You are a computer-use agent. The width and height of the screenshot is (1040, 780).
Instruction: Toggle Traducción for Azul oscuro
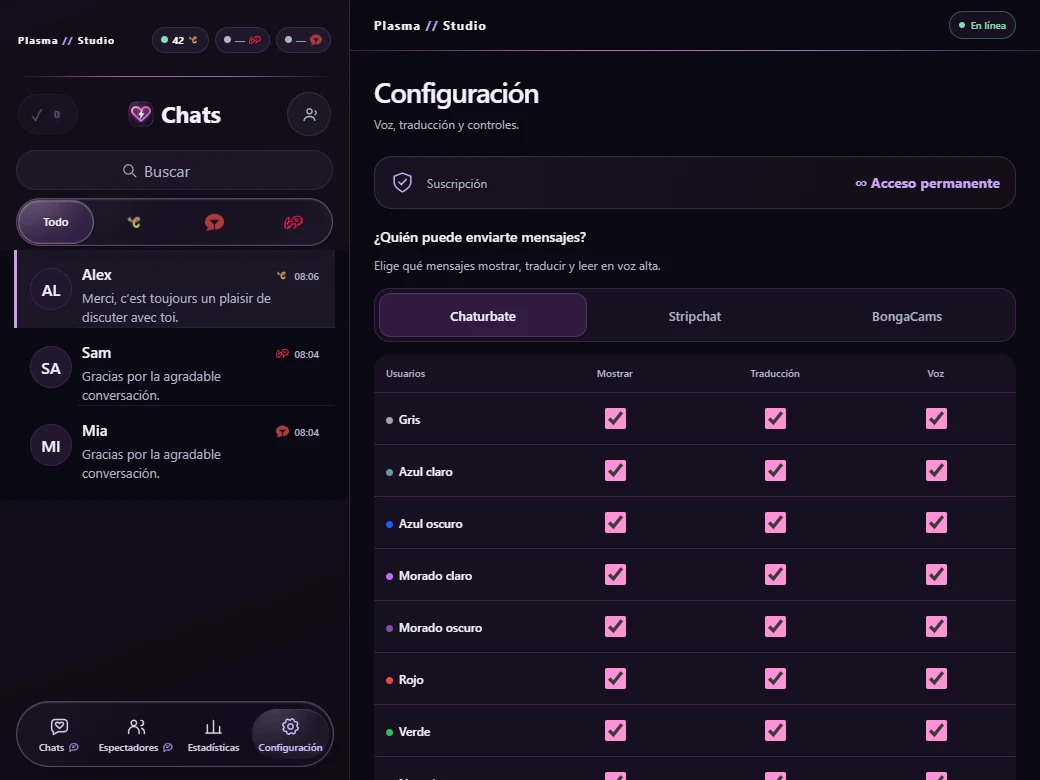775,523
